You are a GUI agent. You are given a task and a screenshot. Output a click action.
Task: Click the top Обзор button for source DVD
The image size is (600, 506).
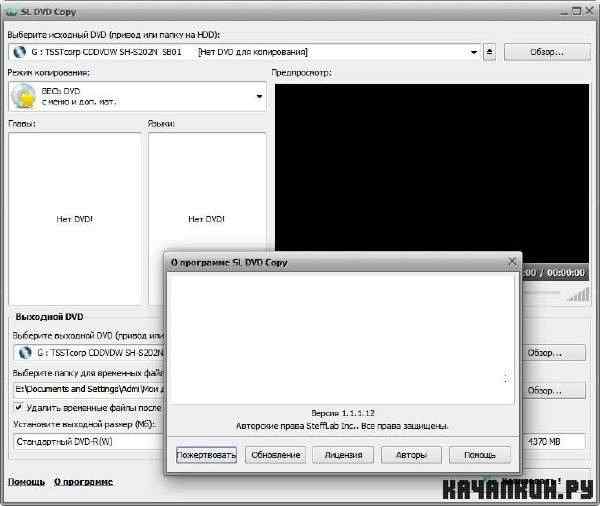547,52
